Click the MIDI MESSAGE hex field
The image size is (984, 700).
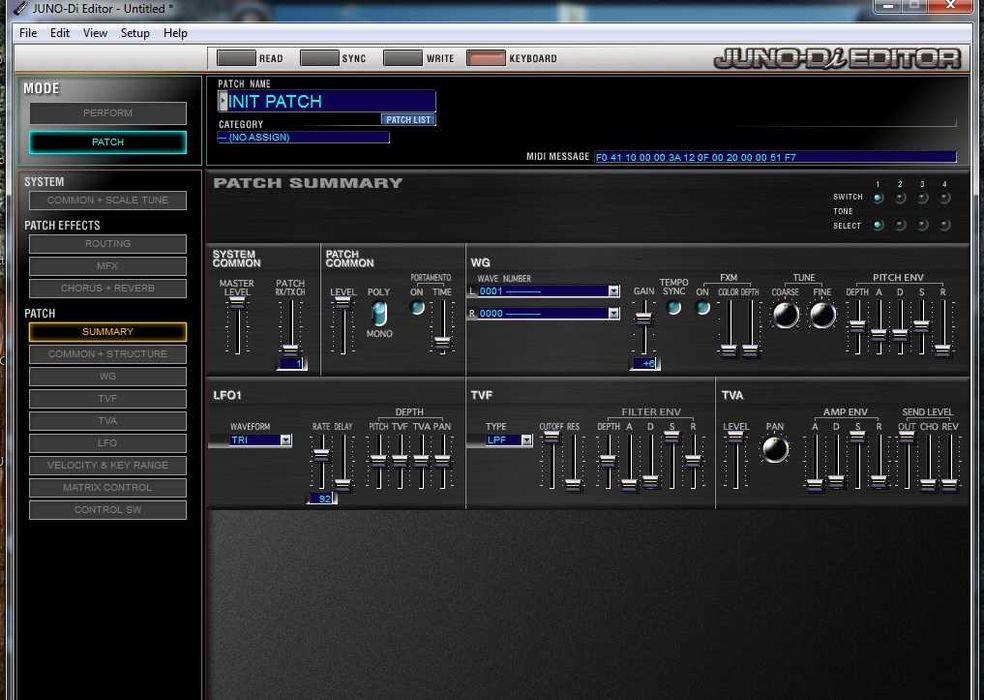coord(776,157)
